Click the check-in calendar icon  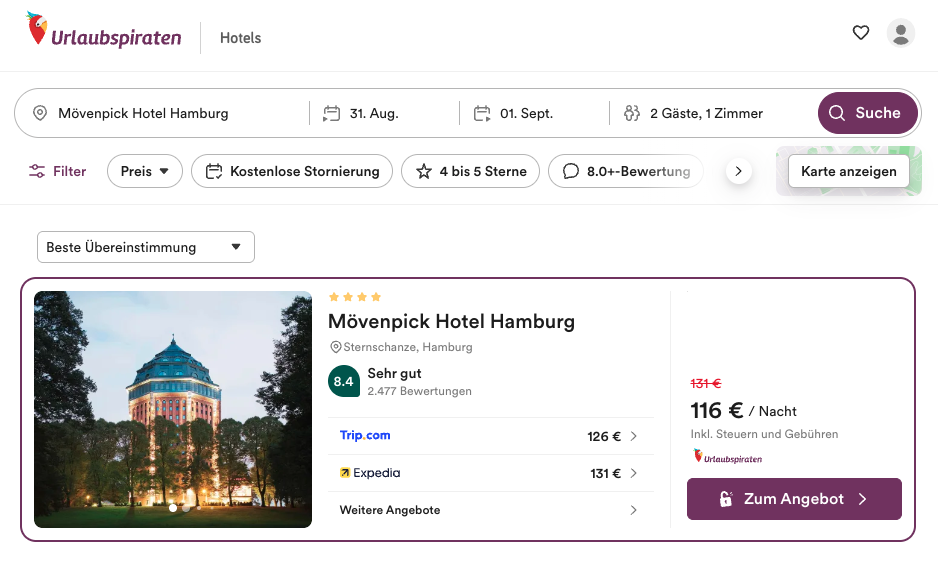tap(331, 113)
